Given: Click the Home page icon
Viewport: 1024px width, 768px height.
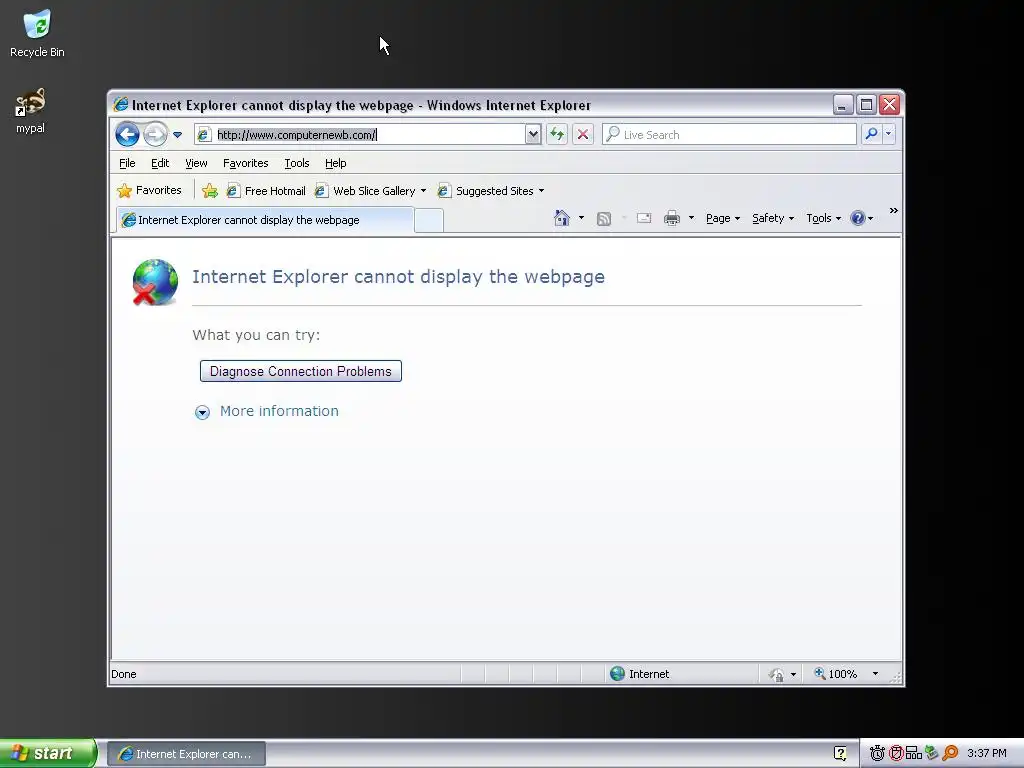Looking at the screenshot, I should [x=562, y=218].
